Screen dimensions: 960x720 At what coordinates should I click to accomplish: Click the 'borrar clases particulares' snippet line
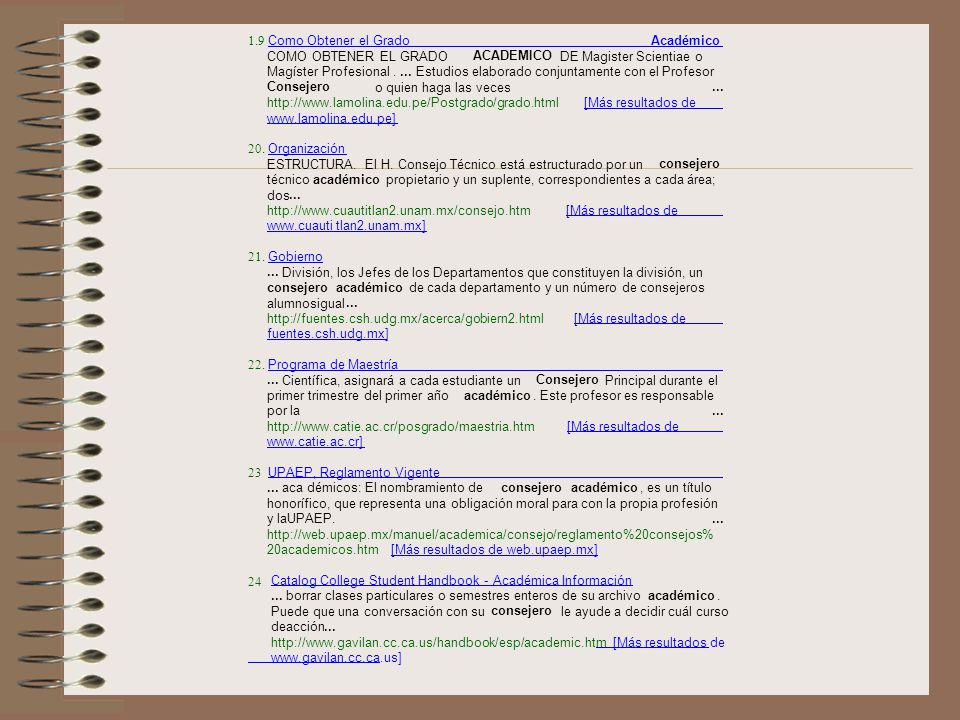click(495, 596)
